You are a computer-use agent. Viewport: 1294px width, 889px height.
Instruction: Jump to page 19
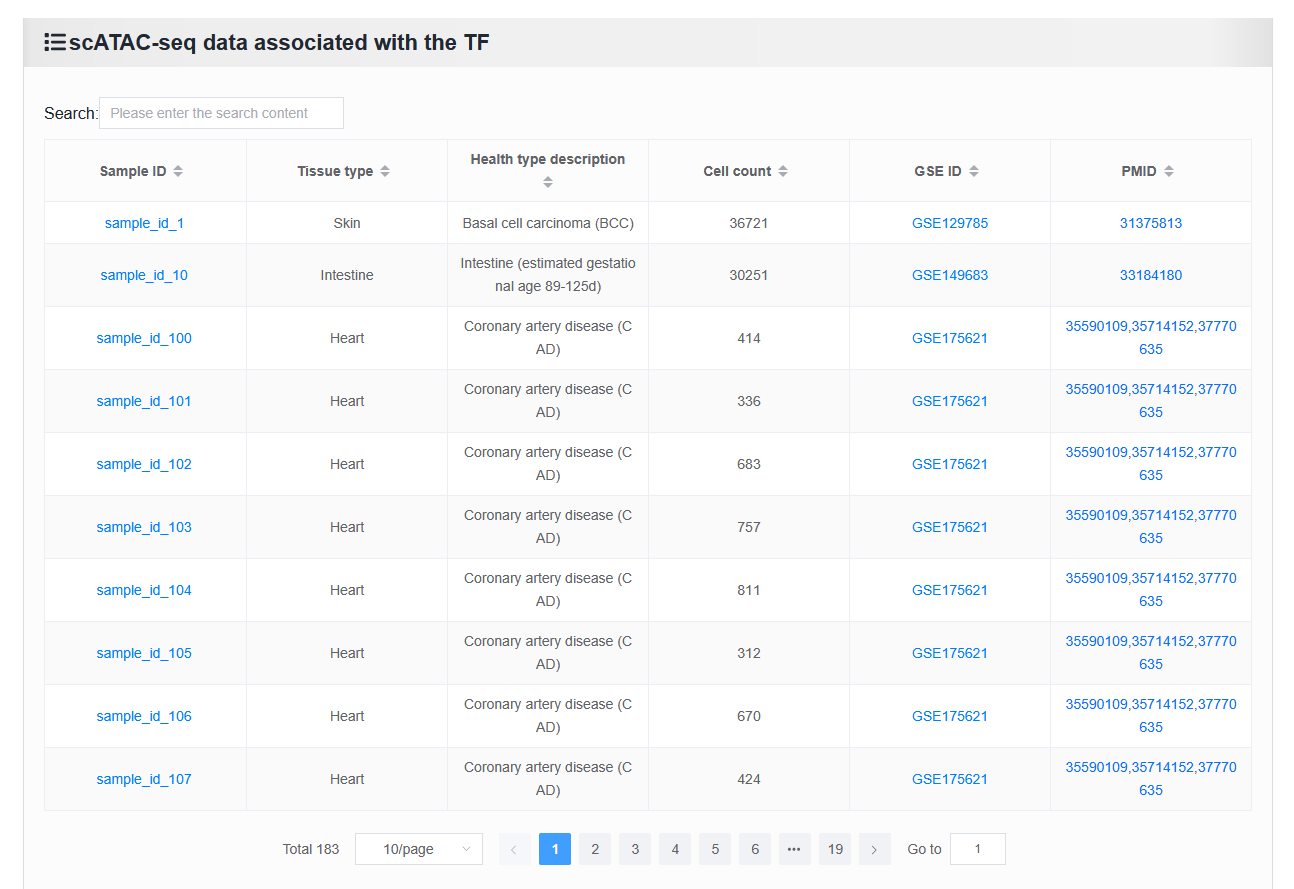click(835, 849)
